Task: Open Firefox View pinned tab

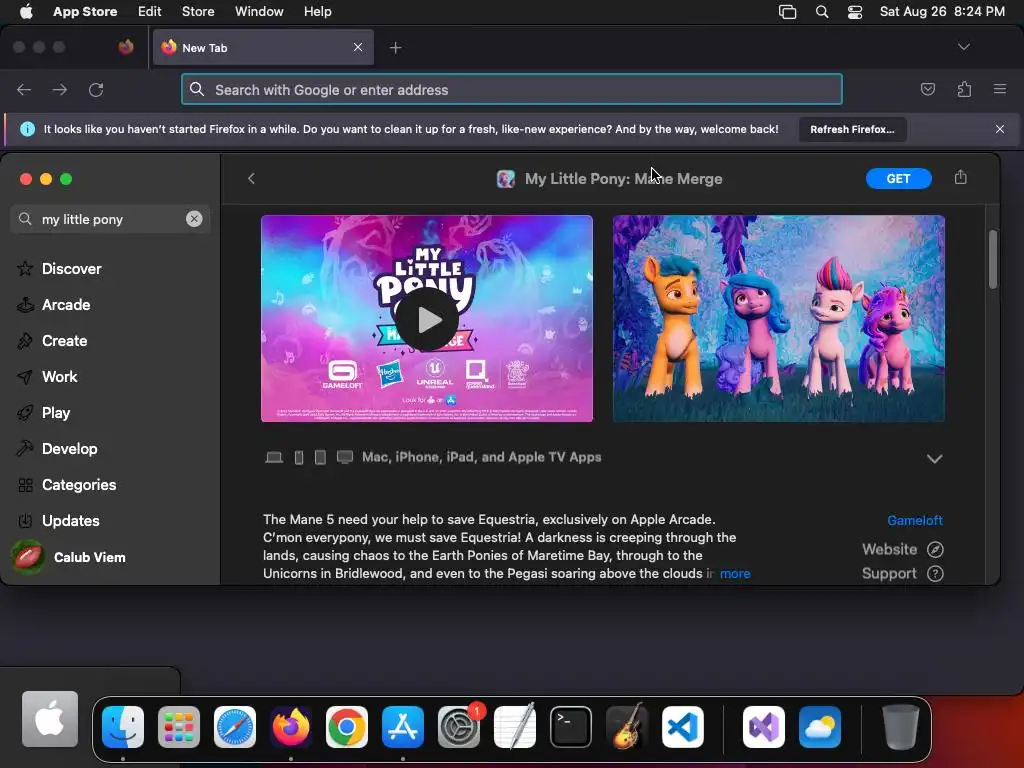Action: point(126,47)
